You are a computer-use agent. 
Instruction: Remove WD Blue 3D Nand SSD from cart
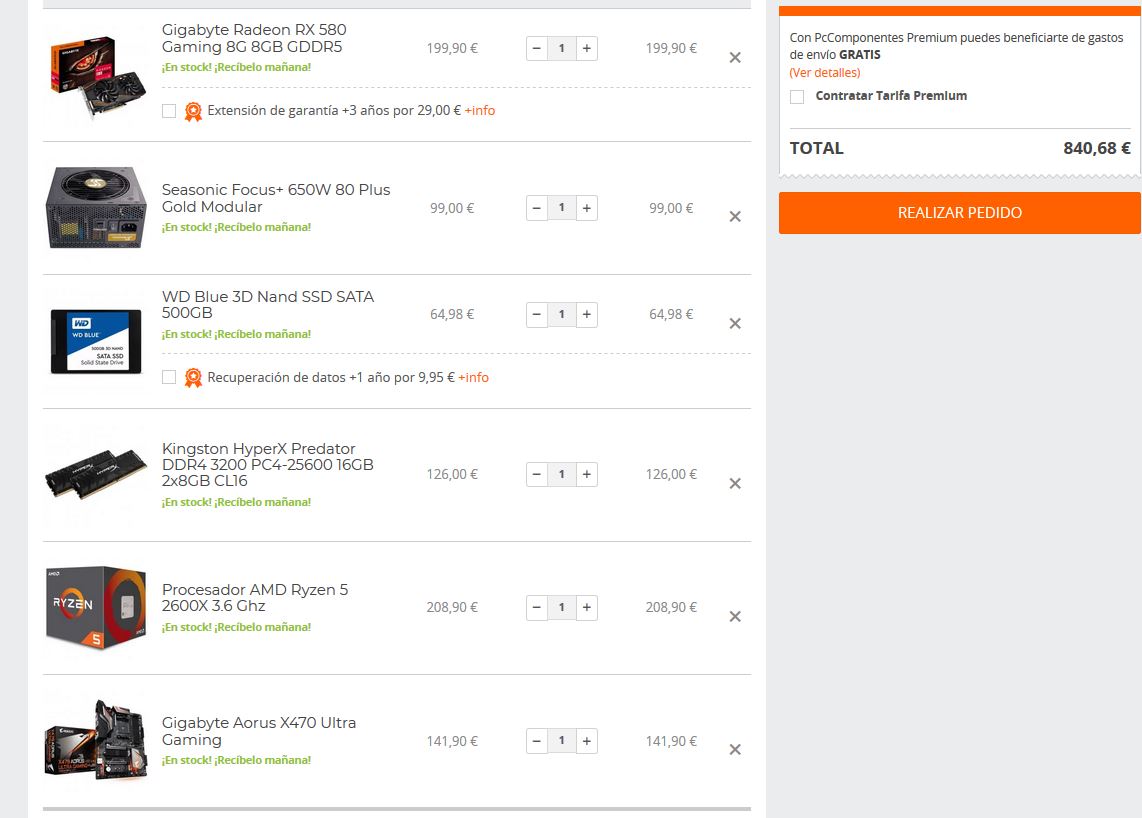[735, 323]
